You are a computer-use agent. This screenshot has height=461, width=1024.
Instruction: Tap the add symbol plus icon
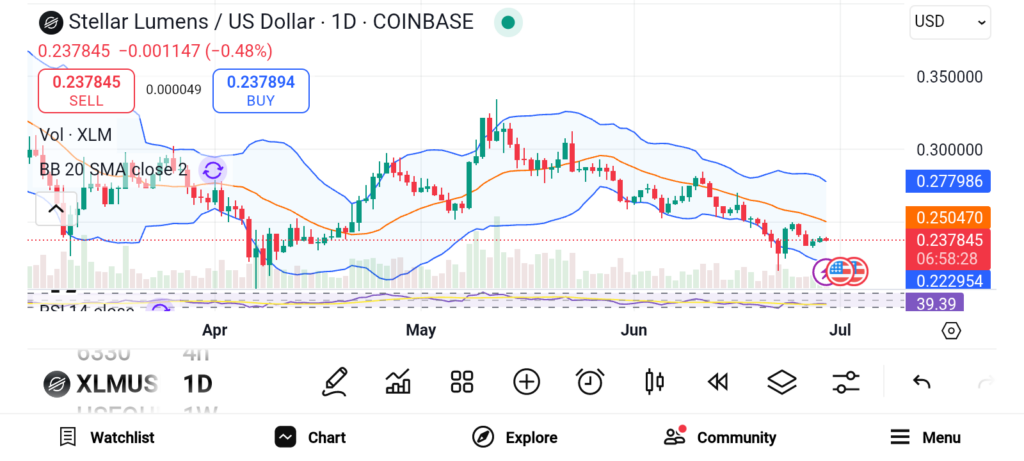click(526, 382)
